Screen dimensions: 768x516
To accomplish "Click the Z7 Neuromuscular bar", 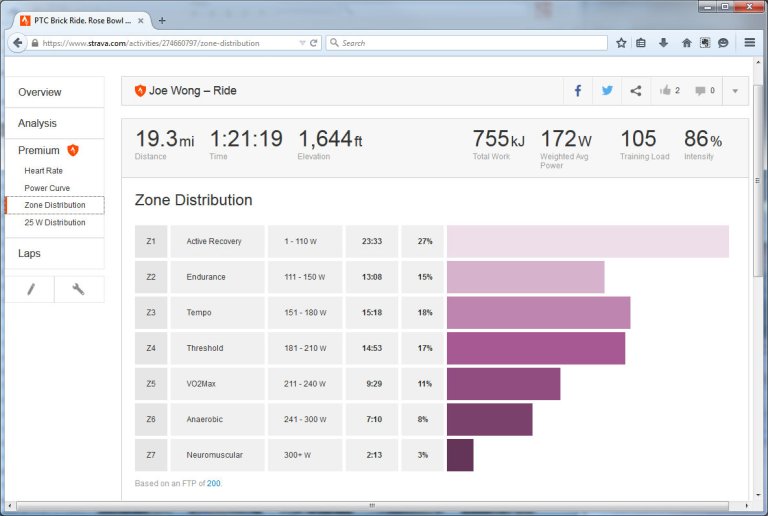I will (460, 455).
